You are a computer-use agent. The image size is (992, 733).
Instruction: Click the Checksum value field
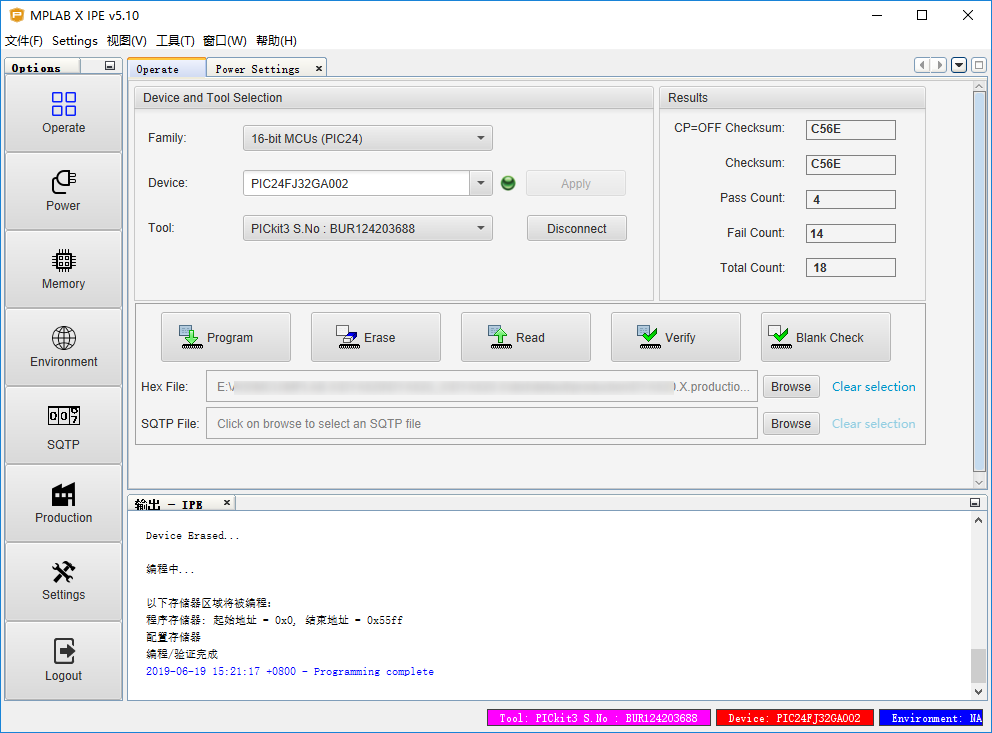850,164
